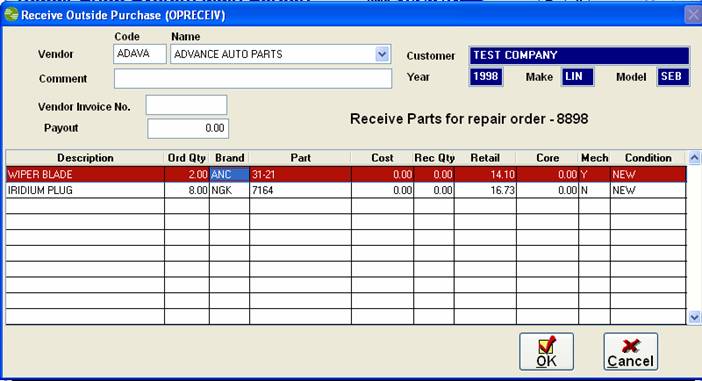Click the ANC brand cell

click(229, 174)
